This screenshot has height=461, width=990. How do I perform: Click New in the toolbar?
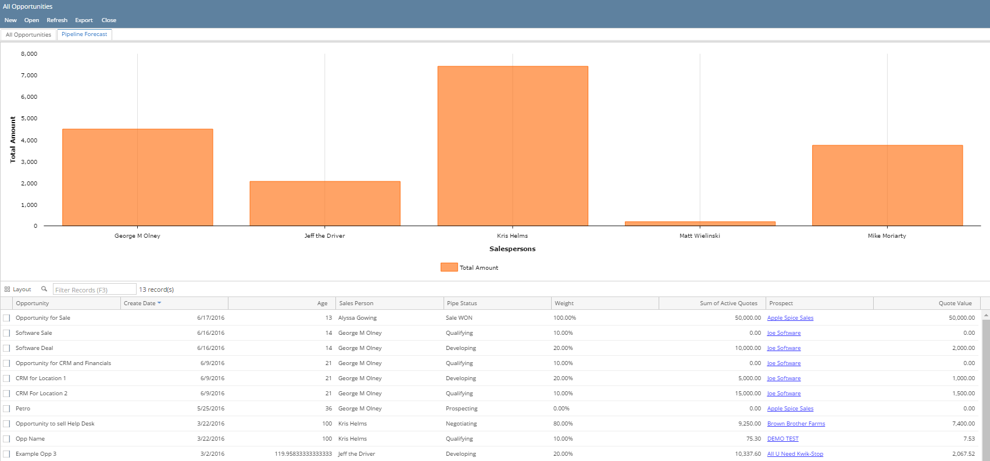11,20
